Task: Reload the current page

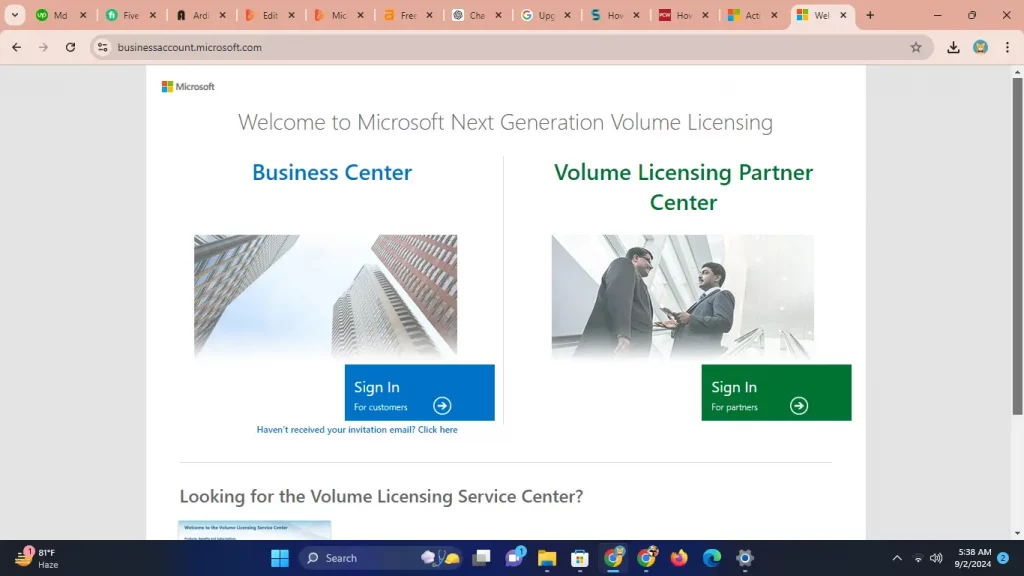Action: click(71, 47)
